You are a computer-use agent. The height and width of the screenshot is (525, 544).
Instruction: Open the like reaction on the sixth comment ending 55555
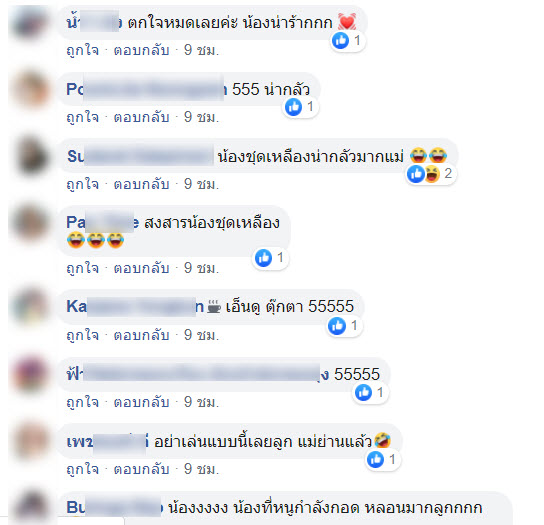[x=363, y=392]
